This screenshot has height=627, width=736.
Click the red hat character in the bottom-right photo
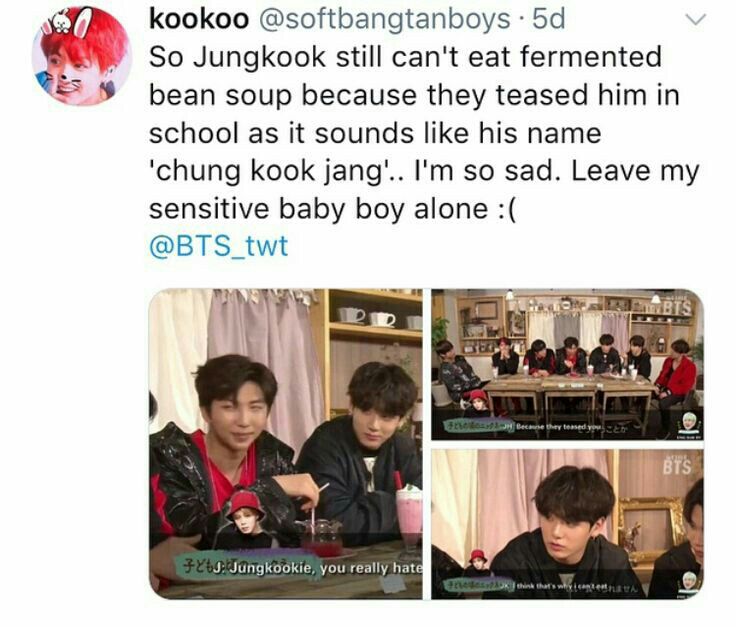(x=476, y=562)
